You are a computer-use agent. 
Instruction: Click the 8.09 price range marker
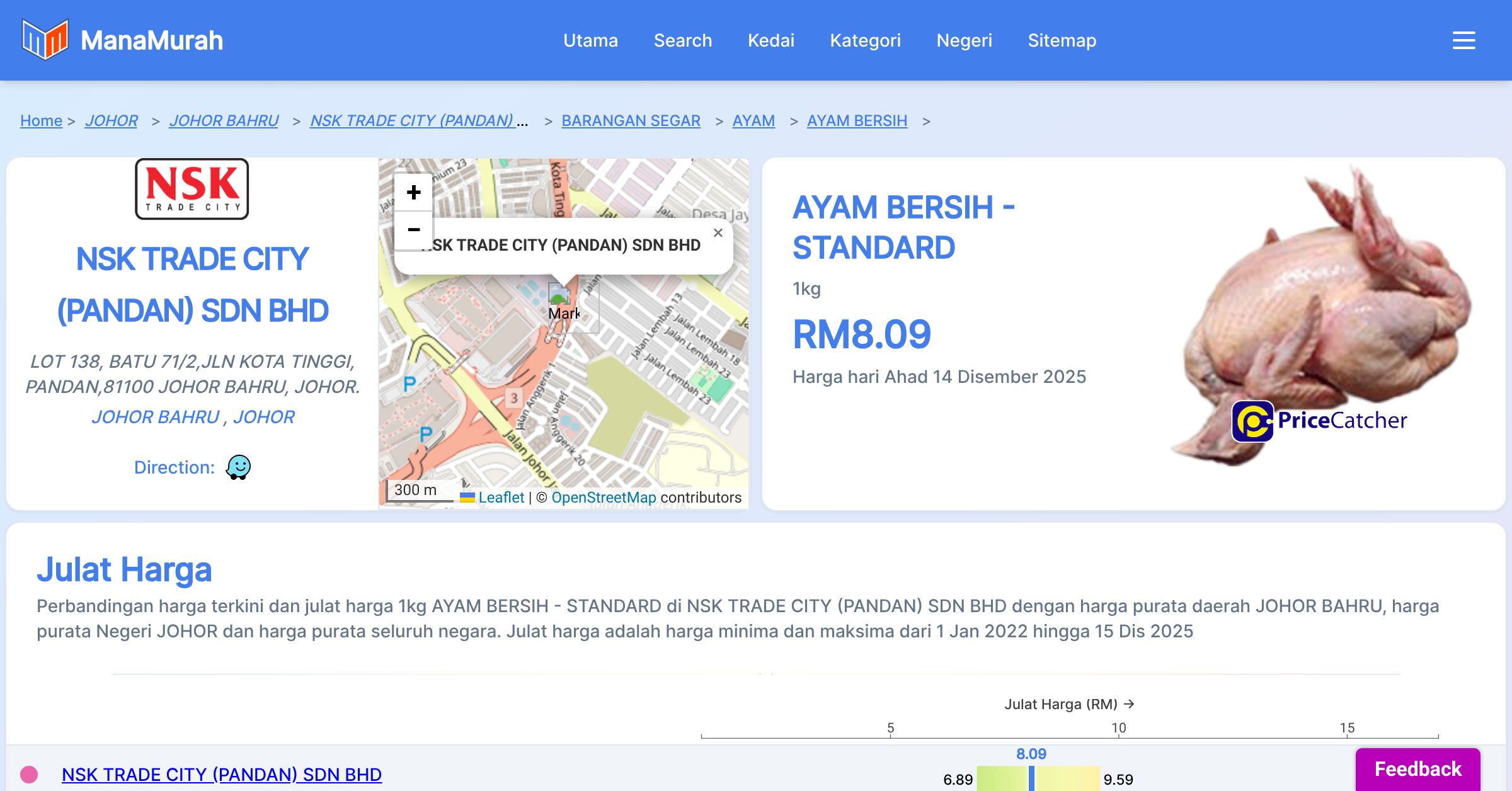1031,778
